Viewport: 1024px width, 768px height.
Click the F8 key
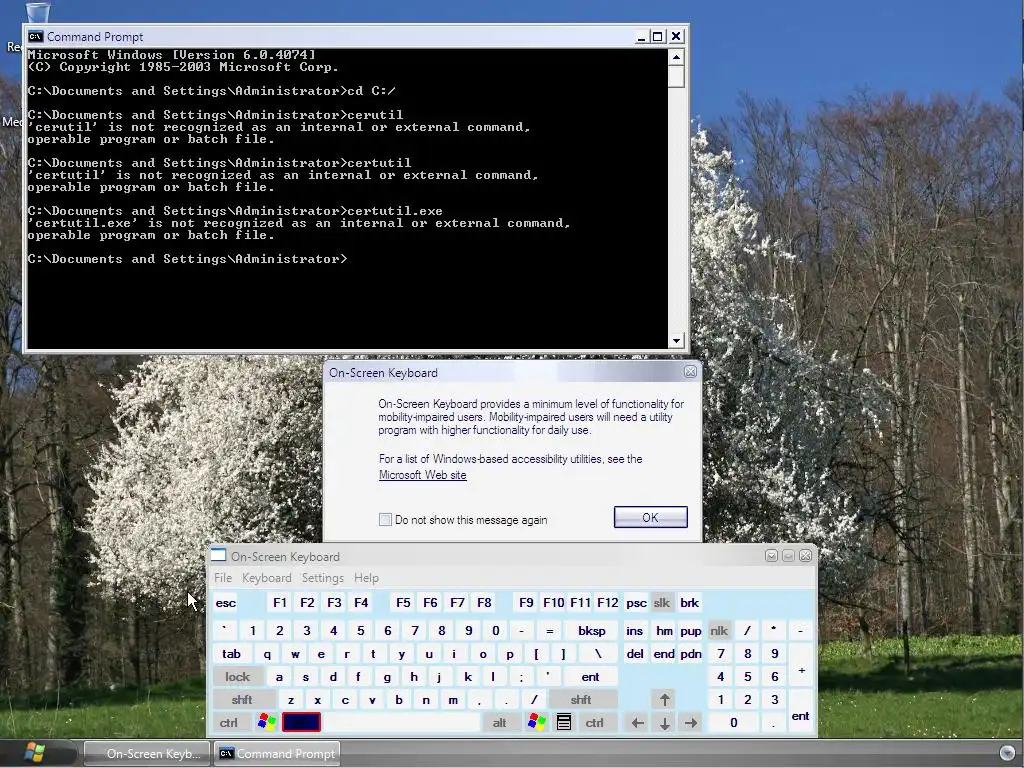[x=484, y=603]
